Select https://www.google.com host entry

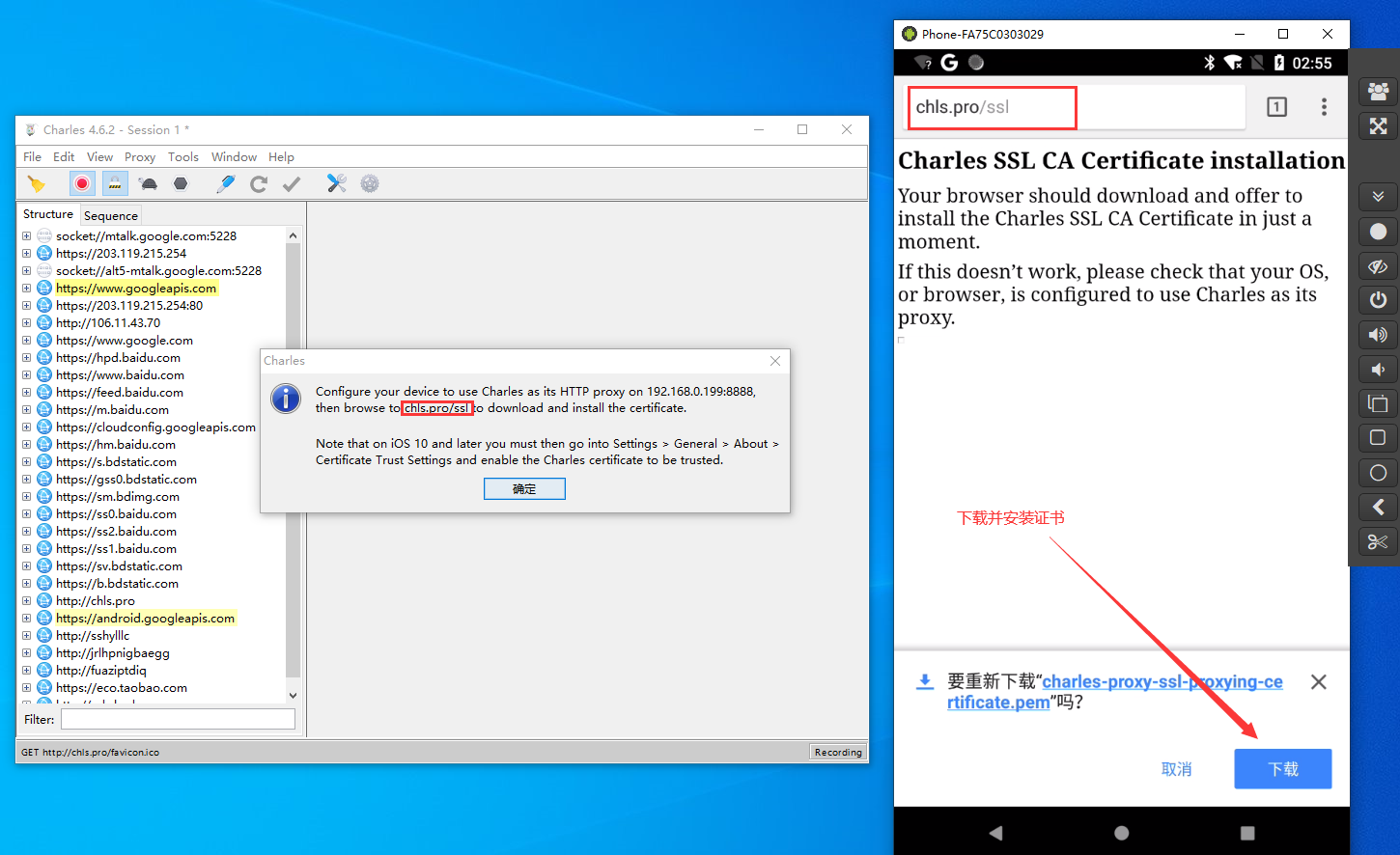[x=125, y=340]
